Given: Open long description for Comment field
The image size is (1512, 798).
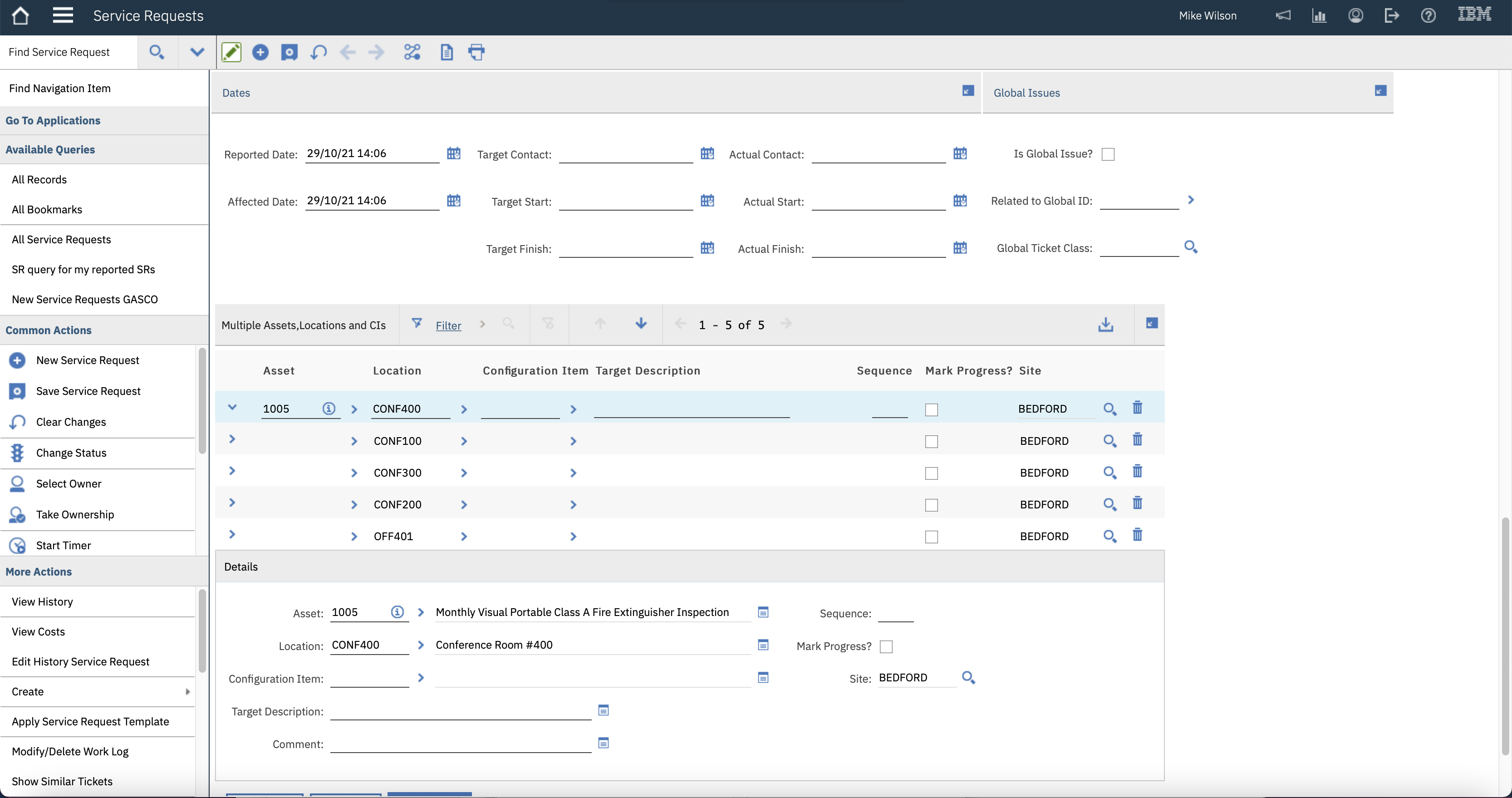Looking at the screenshot, I should [x=604, y=743].
